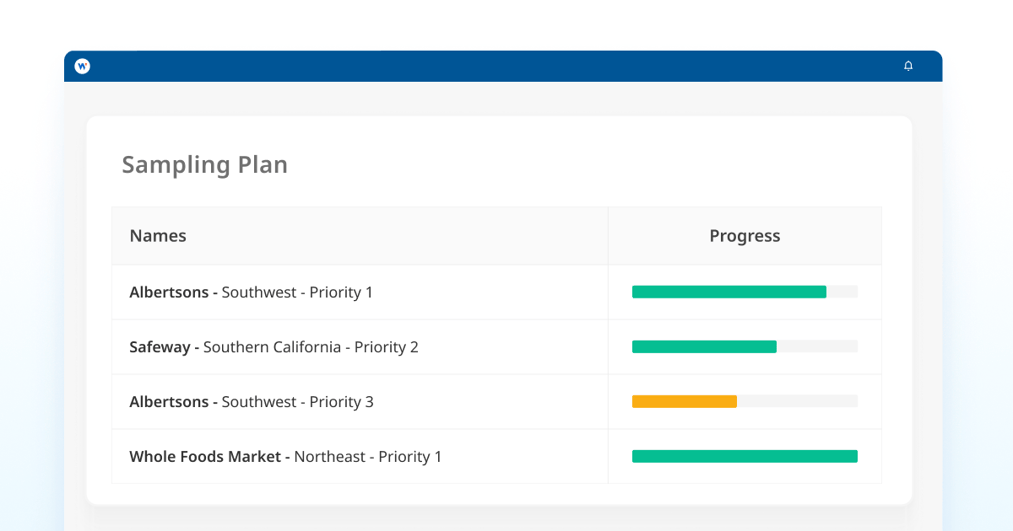
Task: Click the Names column header
Action: click(158, 236)
